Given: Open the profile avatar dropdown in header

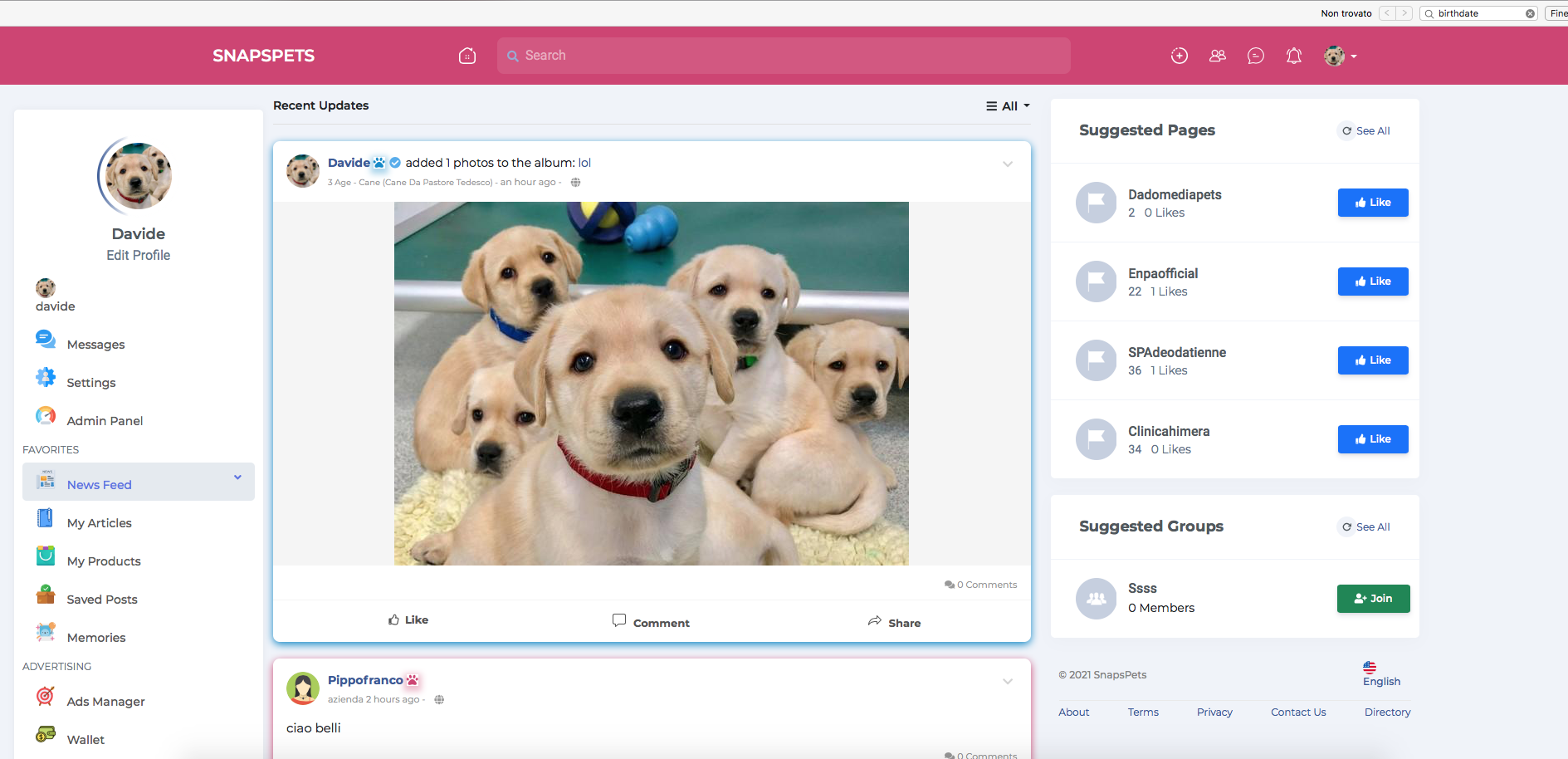Looking at the screenshot, I should coord(1340,56).
